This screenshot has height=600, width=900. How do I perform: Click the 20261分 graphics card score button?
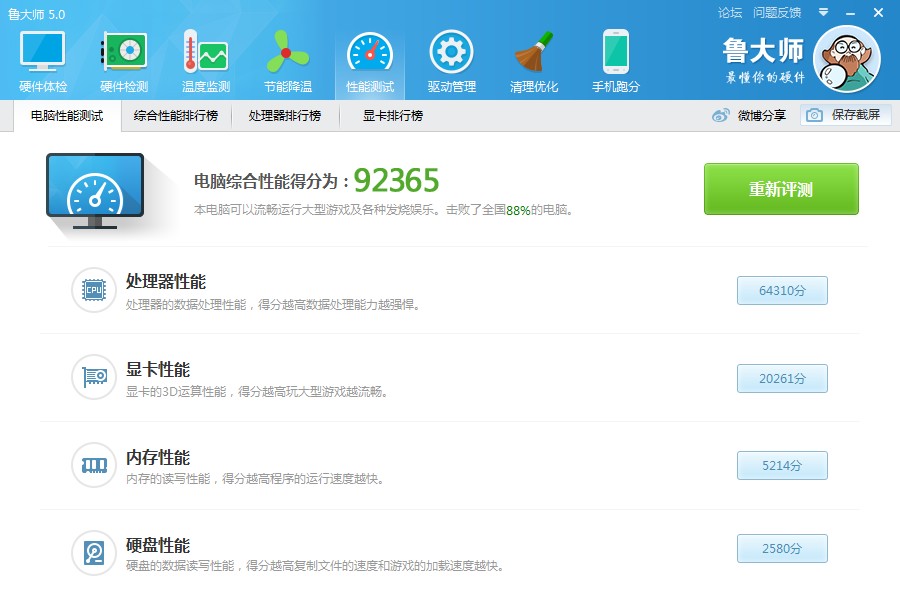click(782, 378)
